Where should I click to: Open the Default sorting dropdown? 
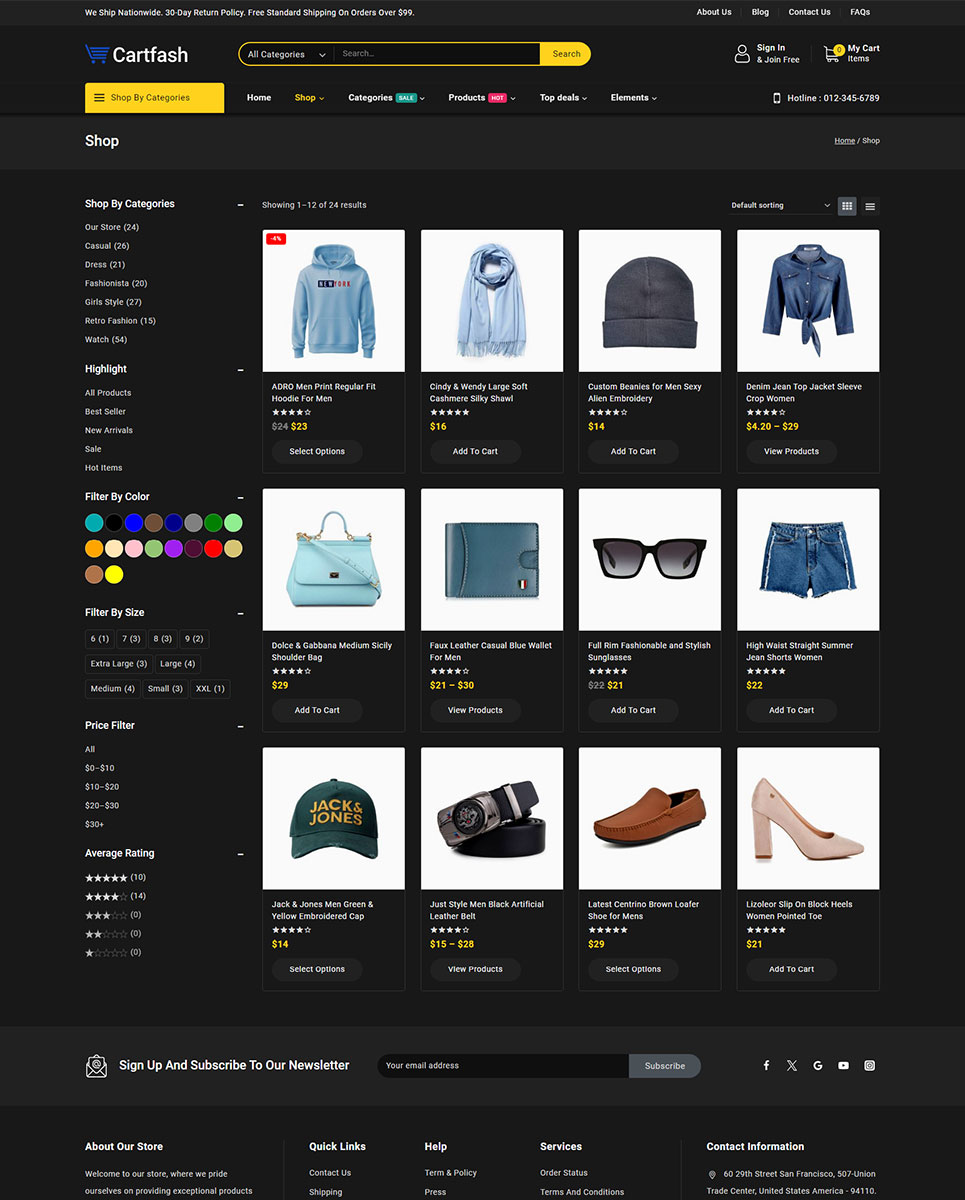click(x=780, y=206)
